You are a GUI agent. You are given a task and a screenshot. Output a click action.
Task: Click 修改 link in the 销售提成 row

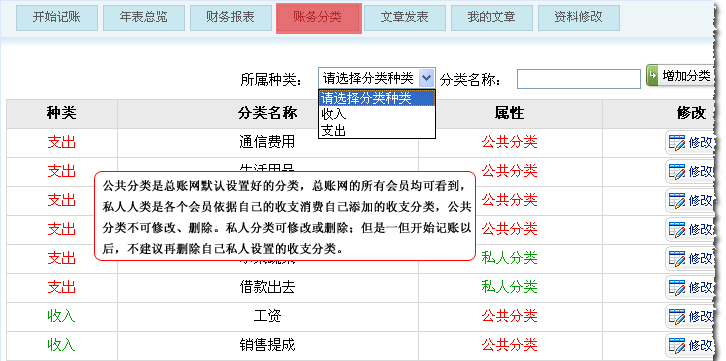700,346
